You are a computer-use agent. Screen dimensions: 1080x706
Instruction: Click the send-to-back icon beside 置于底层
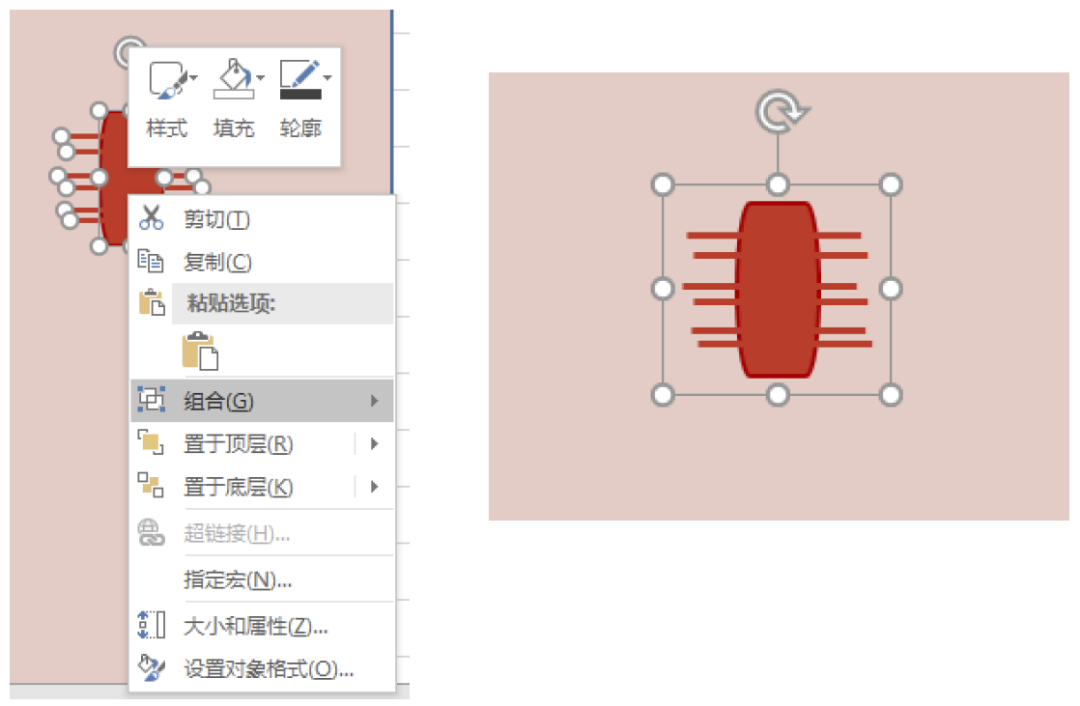151,486
